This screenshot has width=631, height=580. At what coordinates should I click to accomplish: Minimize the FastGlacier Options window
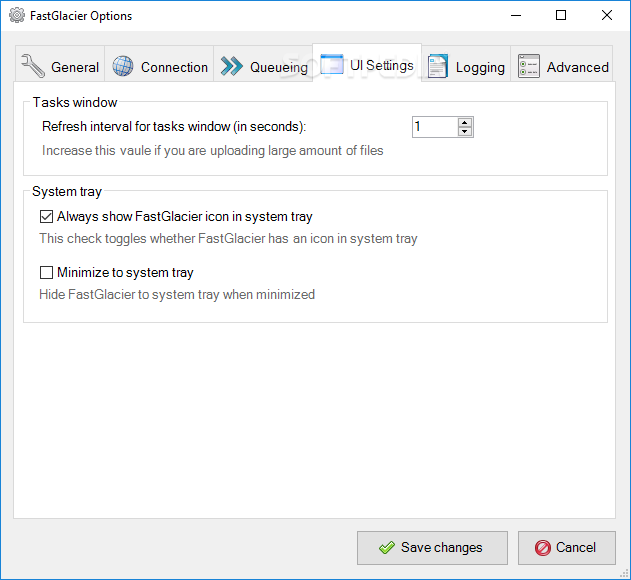coord(516,15)
